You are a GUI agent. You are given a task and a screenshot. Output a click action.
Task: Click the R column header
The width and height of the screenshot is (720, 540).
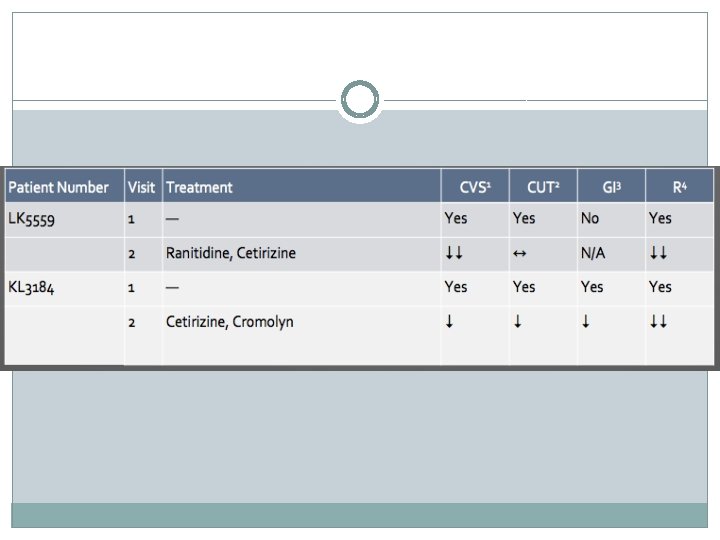(679, 187)
